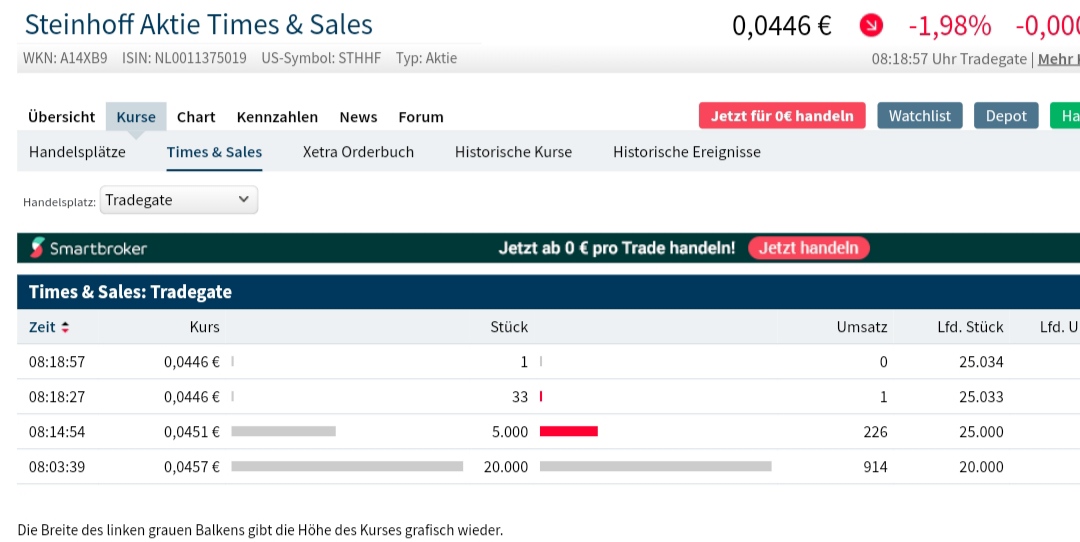Viewport: 1080px width, 542px height.
Task: Click the grey Kurs bar at 08:03:39
Action: [x=347, y=467]
